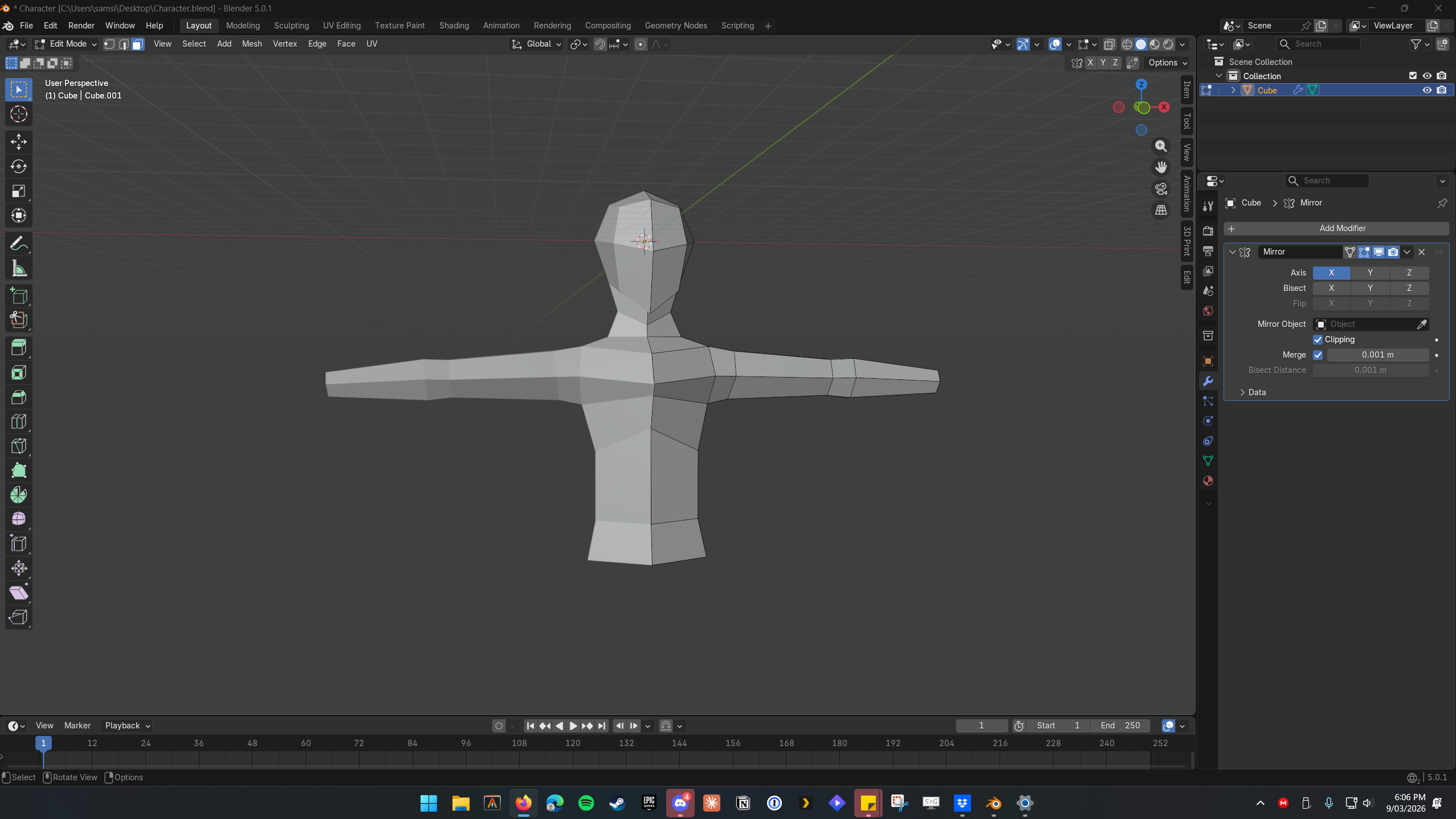Select the Inset Faces tool
1456x819 pixels.
click(19, 372)
